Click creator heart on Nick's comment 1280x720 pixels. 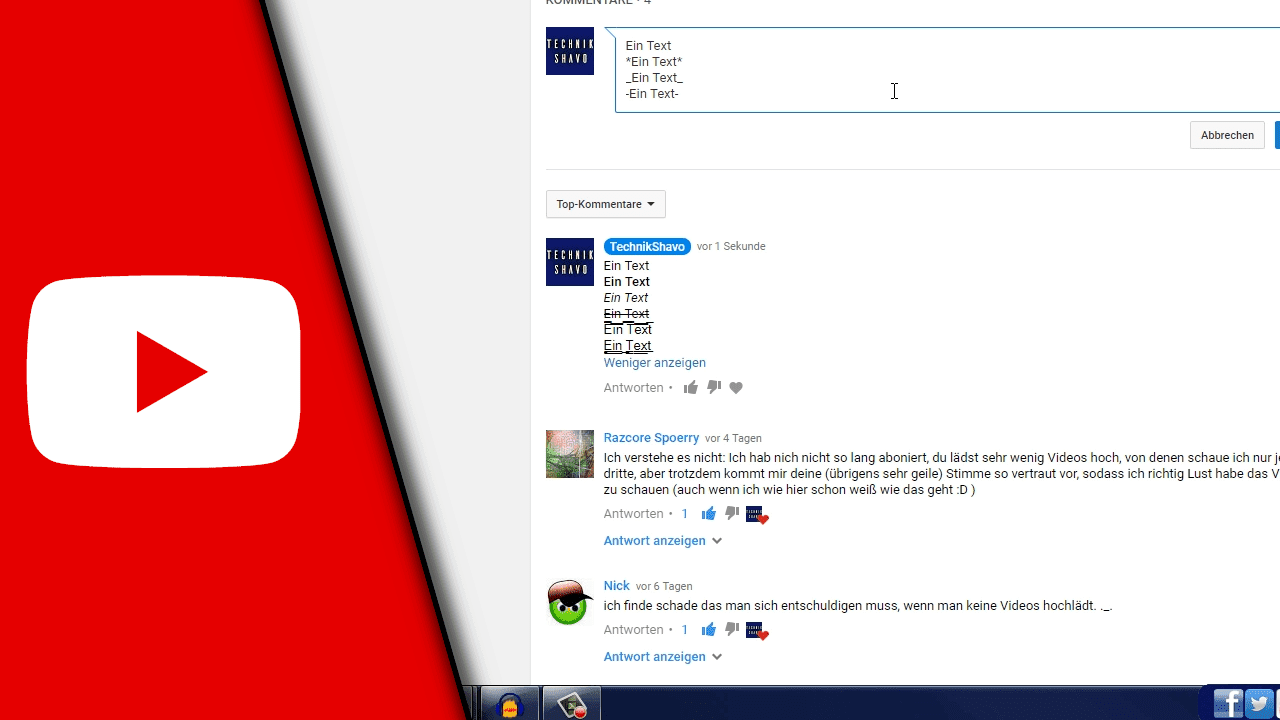[x=757, y=631]
